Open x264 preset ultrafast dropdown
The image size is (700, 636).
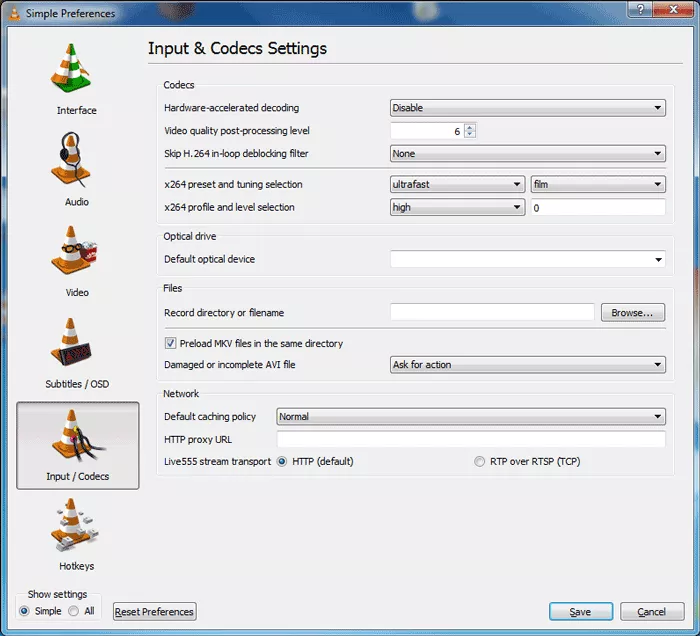pyautogui.click(x=457, y=184)
